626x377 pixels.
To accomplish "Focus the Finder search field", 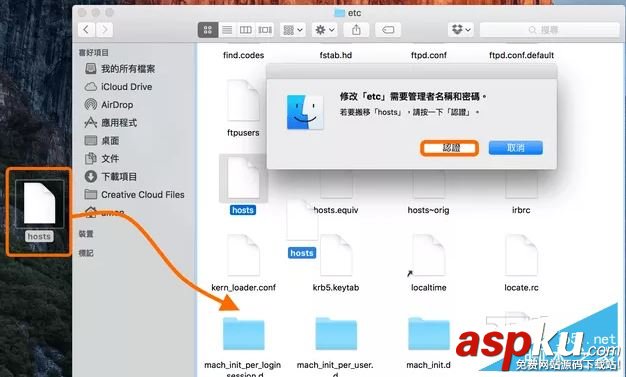I will tap(549, 30).
